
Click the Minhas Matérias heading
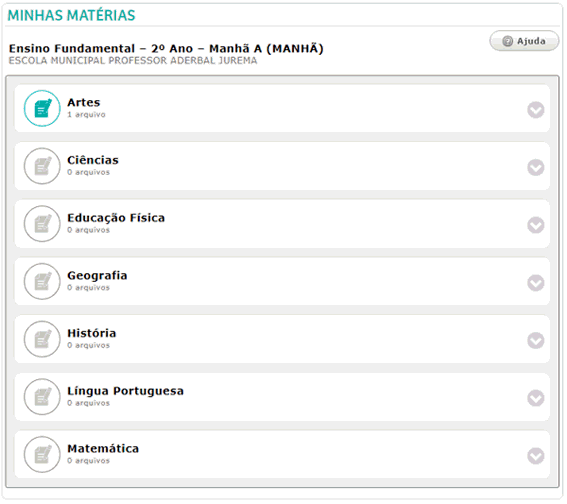71,15
